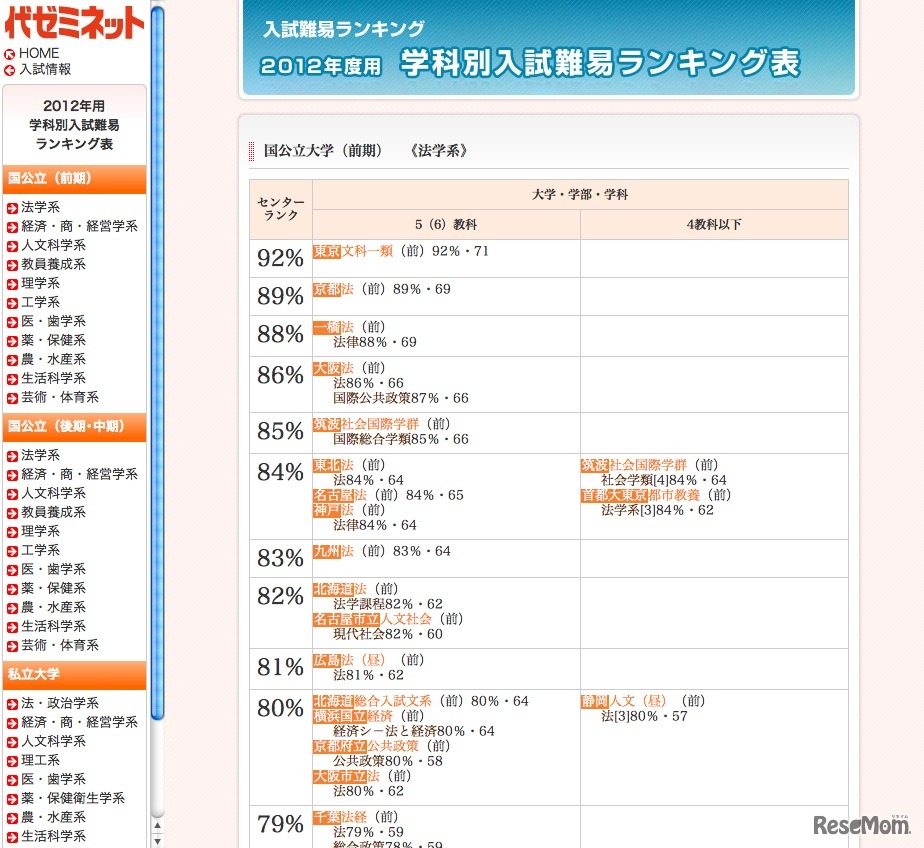Viewport: 924px width, 848px height.
Task: Select the 京都法 entry in 89% row
Action: [x=333, y=289]
